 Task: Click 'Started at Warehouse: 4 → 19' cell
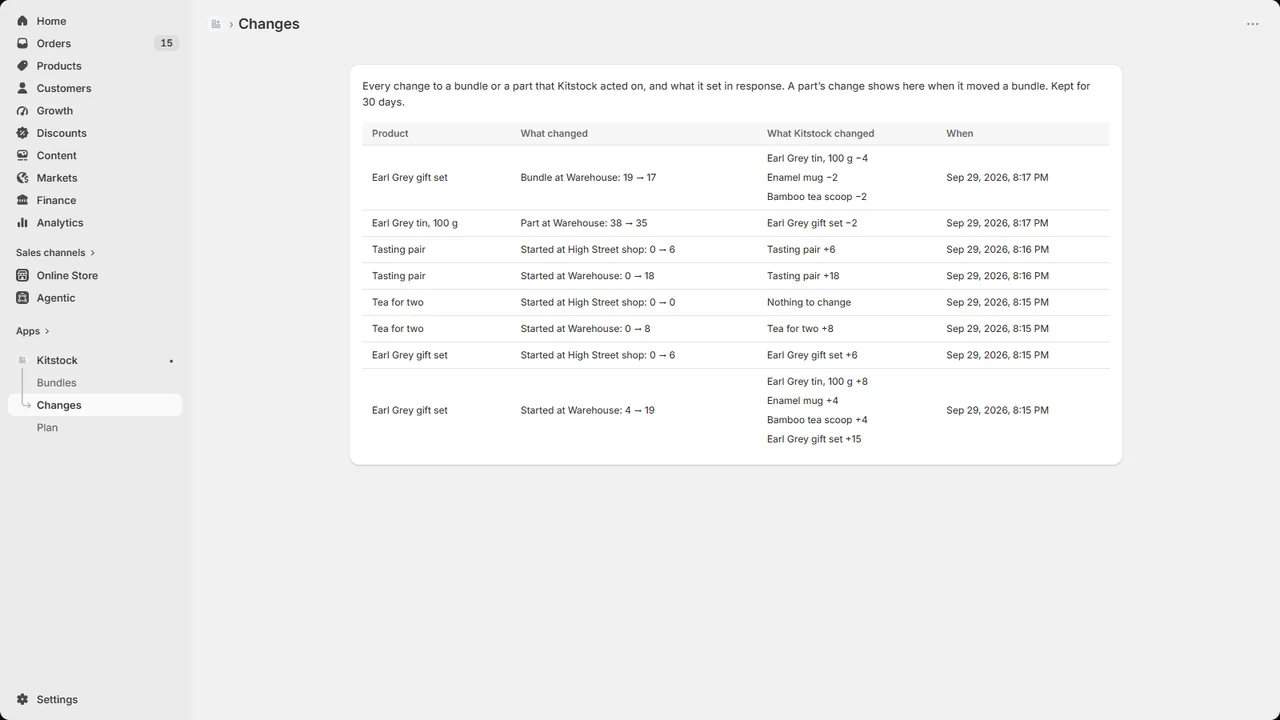587,410
